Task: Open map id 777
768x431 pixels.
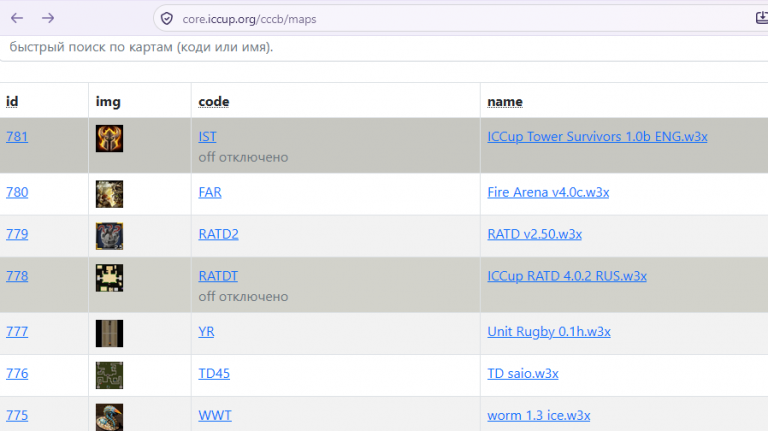Action: pyautogui.click(x=17, y=332)
